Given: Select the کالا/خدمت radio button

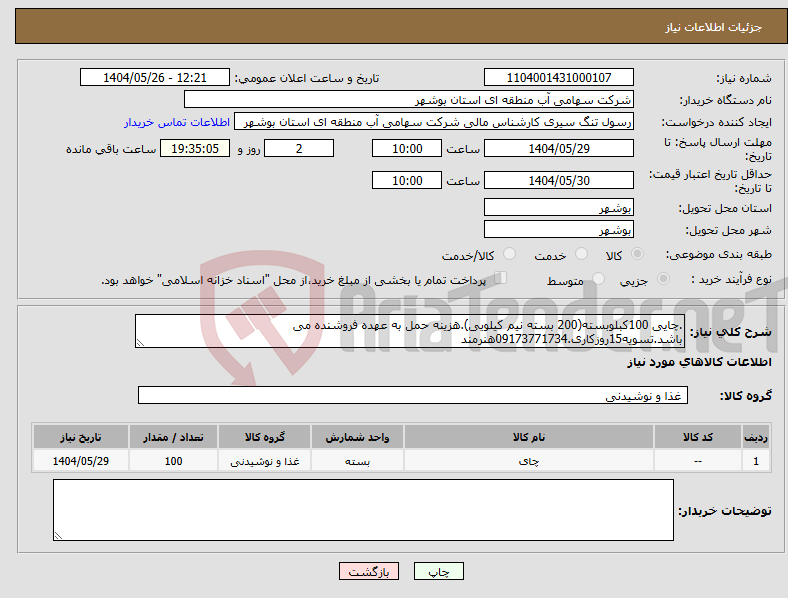Looking at the screenshot, I should [x=510, y=254].
